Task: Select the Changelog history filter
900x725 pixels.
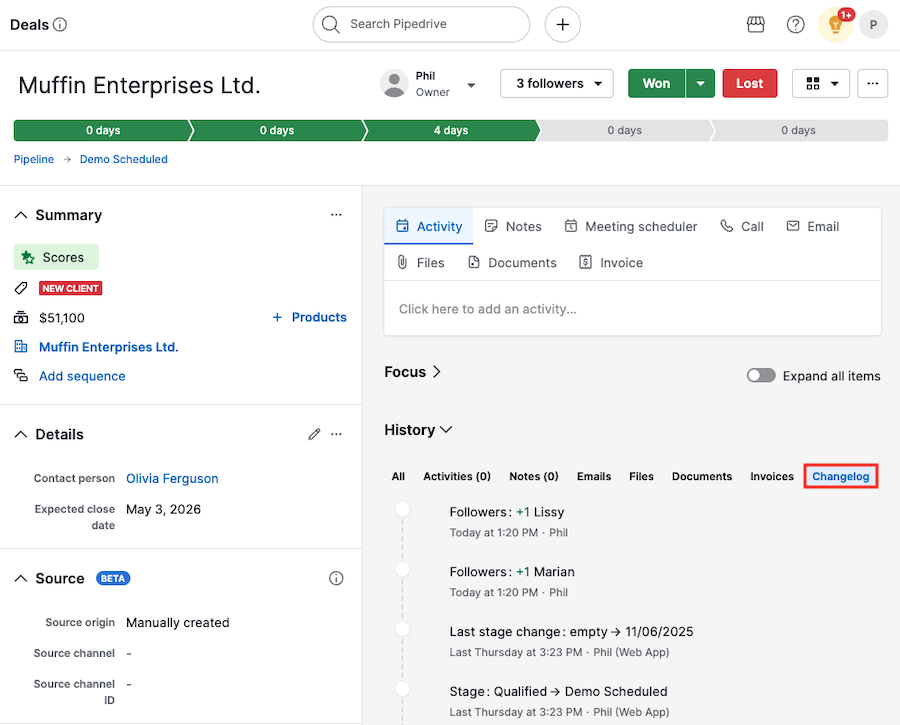Action: point(840,476)
